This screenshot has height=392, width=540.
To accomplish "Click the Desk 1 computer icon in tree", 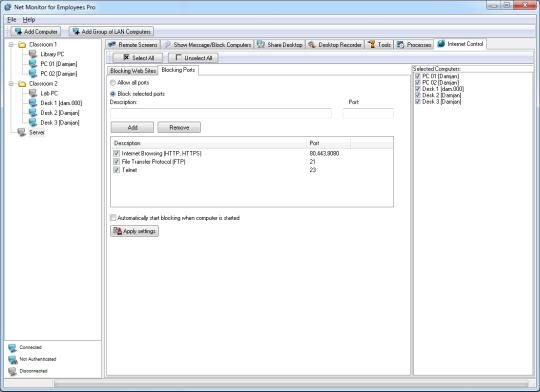I will (33, 103).
